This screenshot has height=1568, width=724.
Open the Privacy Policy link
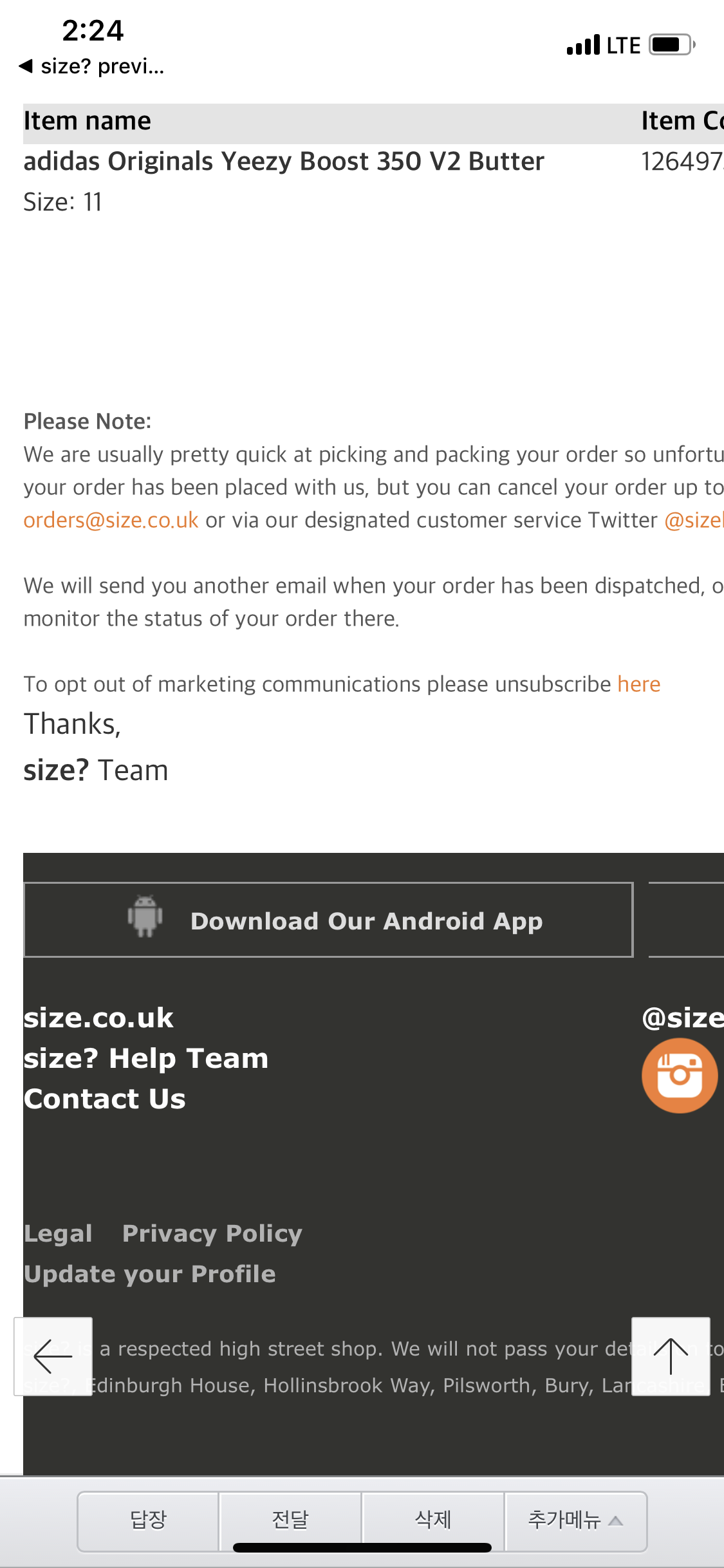[212, 1233]
